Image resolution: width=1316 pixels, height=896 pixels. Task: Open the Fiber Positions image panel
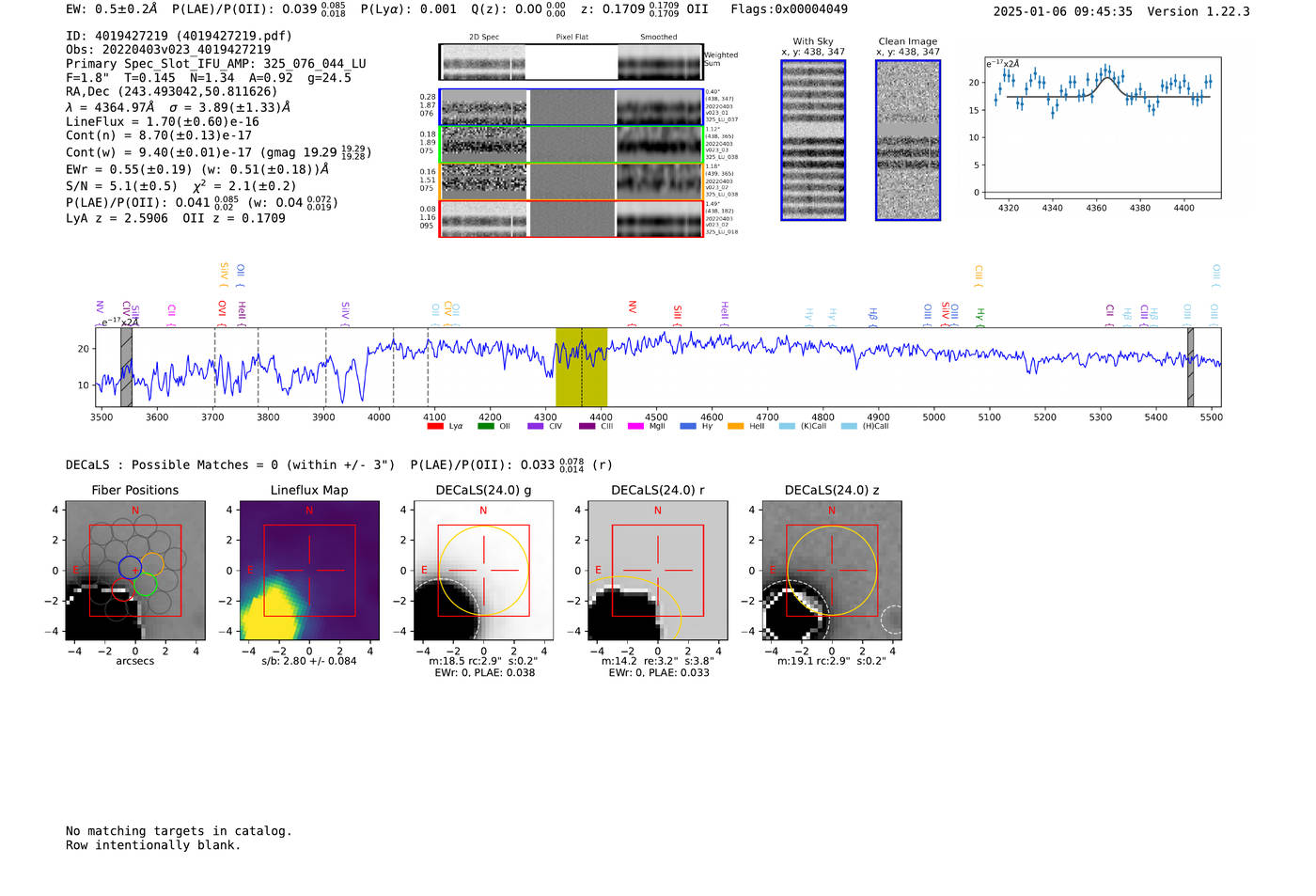[x=135, y=570]
